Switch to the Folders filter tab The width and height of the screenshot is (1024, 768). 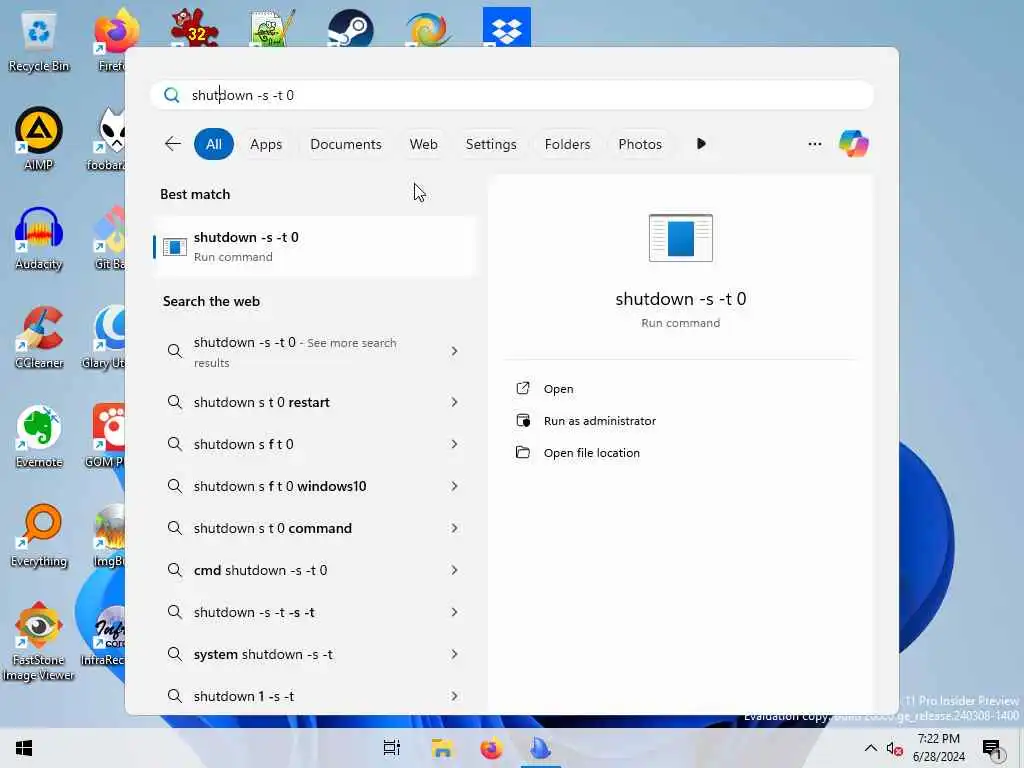567,144
